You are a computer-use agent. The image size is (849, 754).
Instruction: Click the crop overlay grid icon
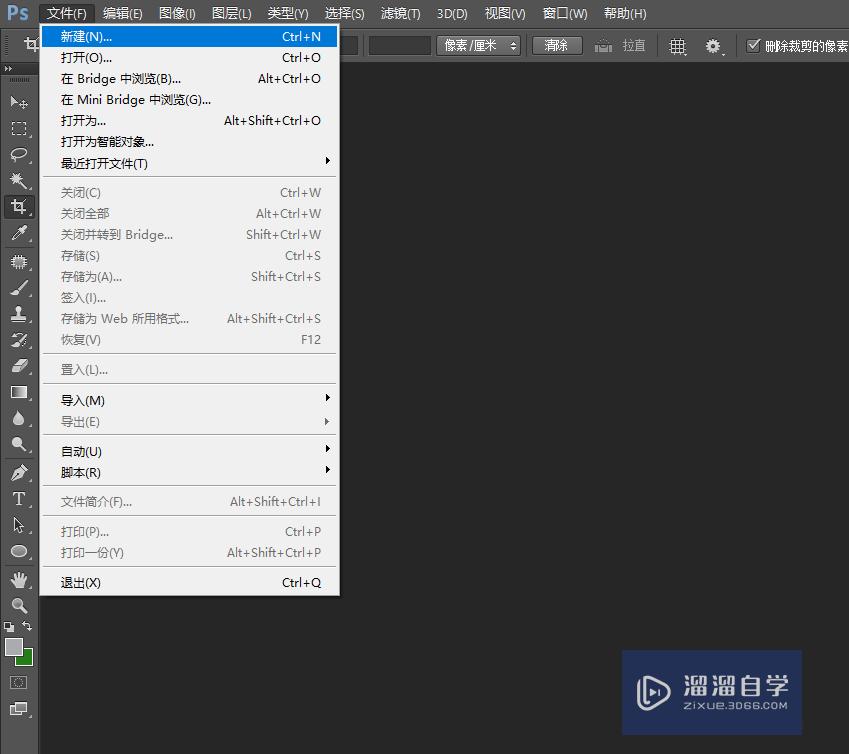[677, 46]
